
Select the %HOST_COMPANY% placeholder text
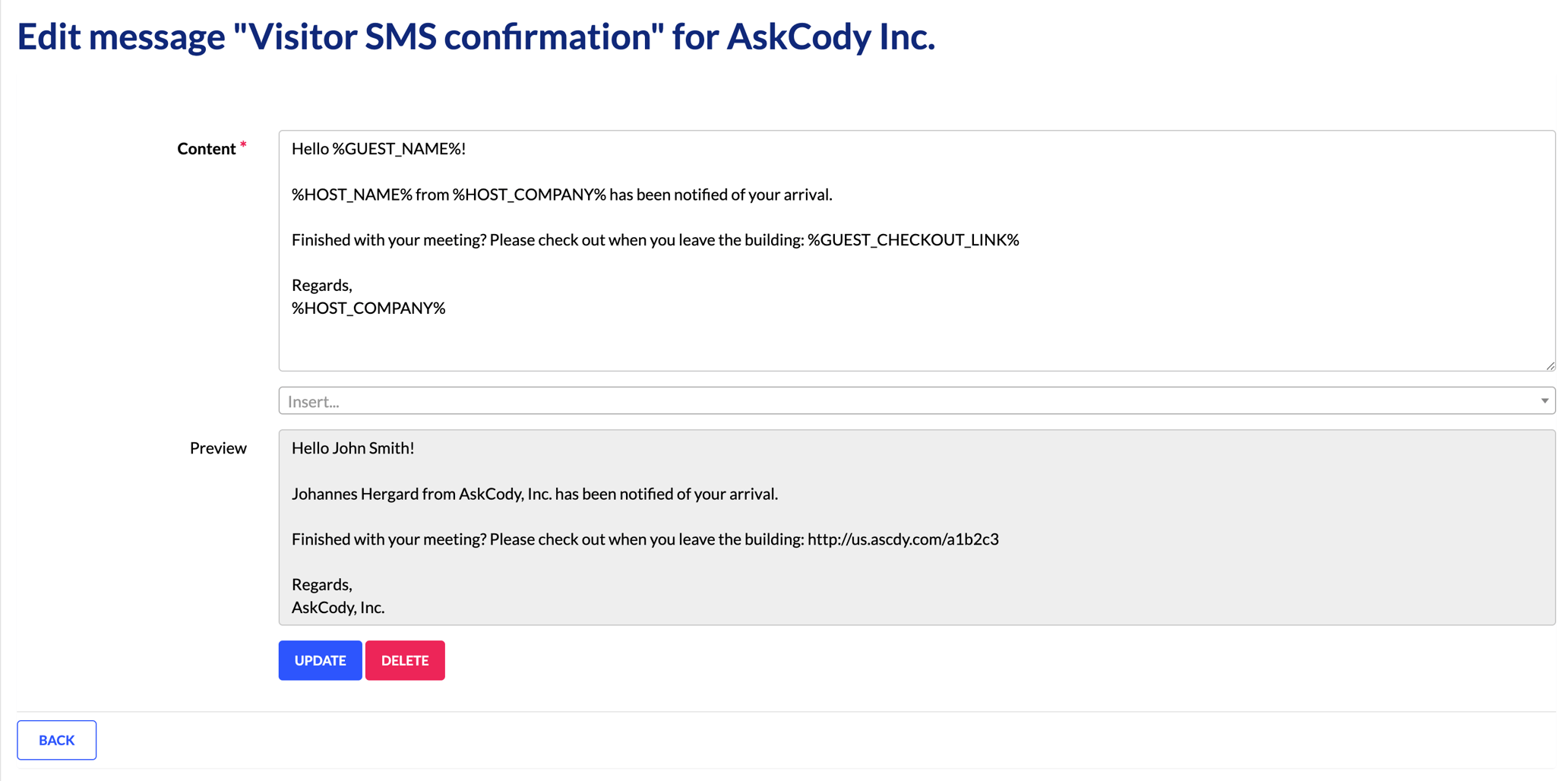pos(530,194)
